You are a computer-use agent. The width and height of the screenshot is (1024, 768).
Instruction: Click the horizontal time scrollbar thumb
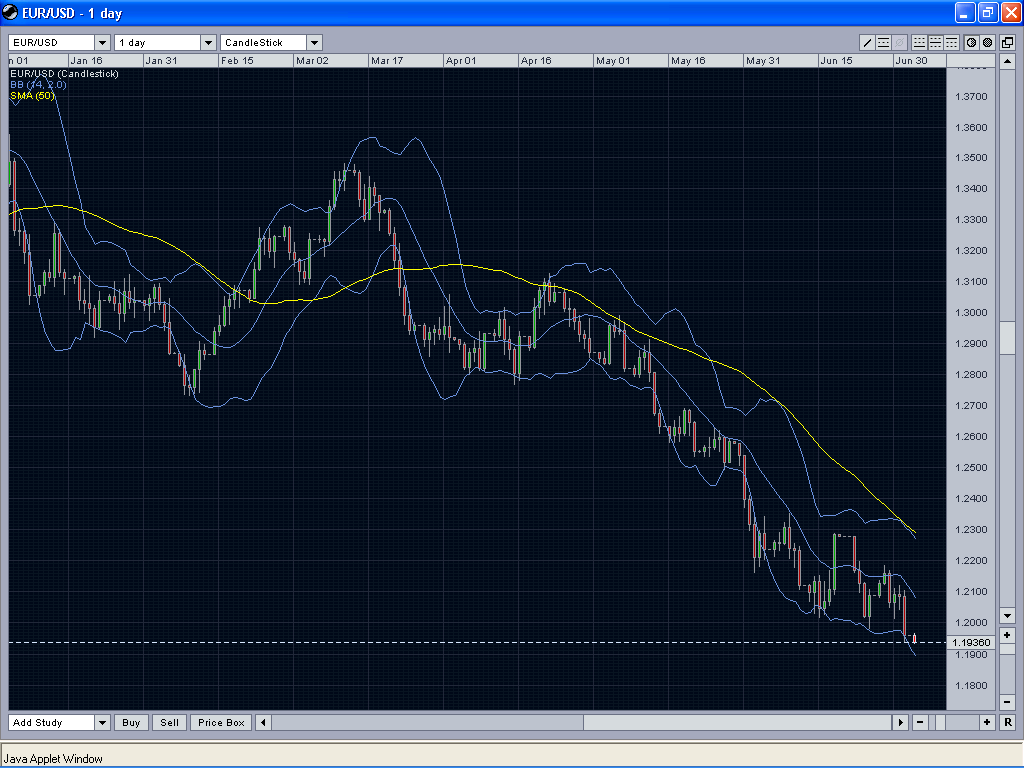point(737,723)
